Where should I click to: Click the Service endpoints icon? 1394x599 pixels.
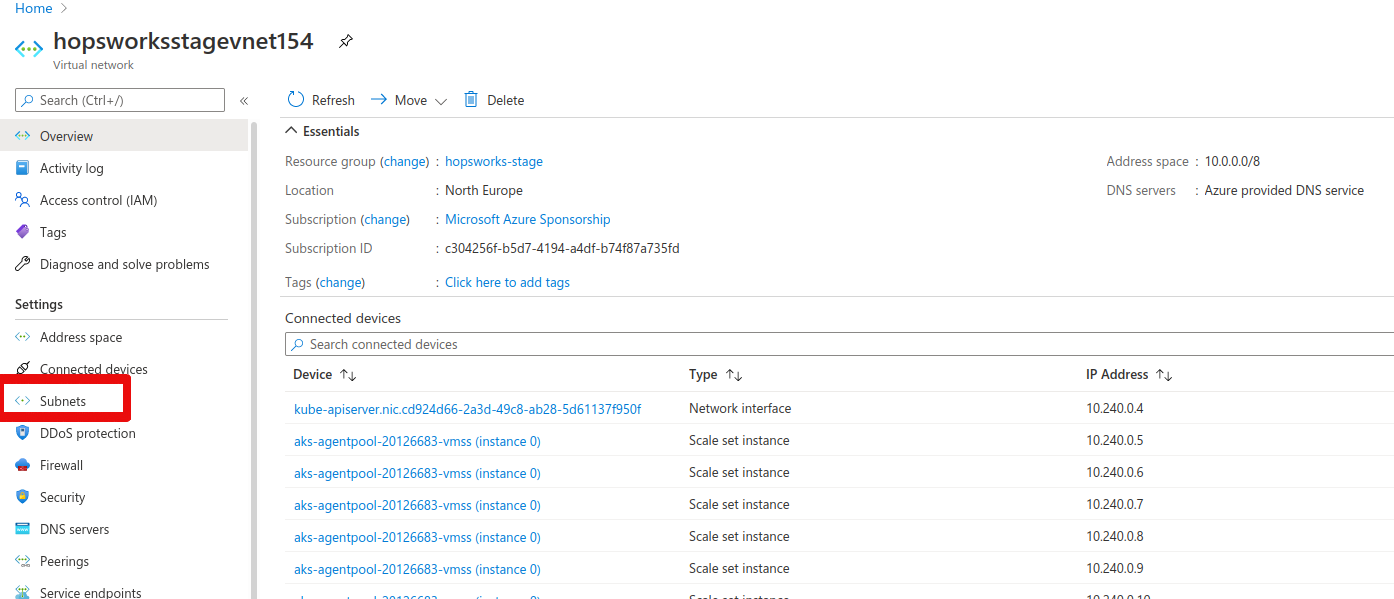click(x=23, y=593)
